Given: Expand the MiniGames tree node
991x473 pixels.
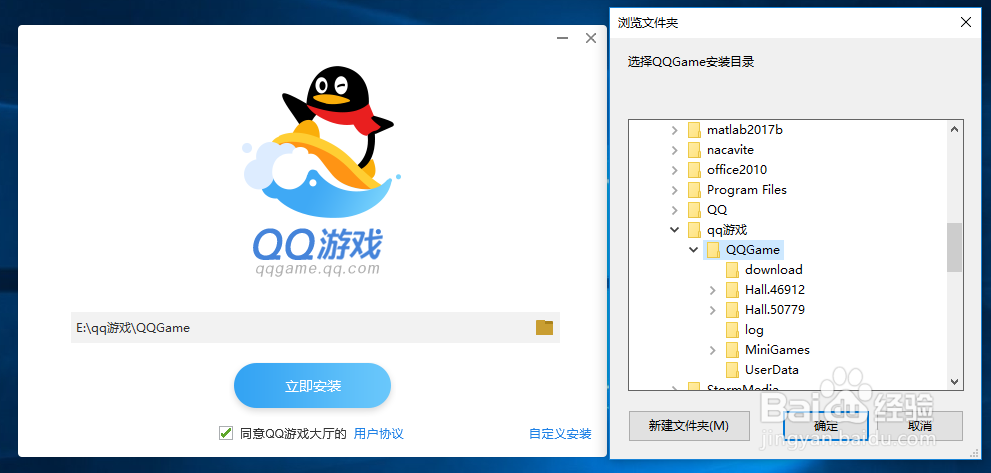Looking at the screenshot, I should click(x=713, y=350).
